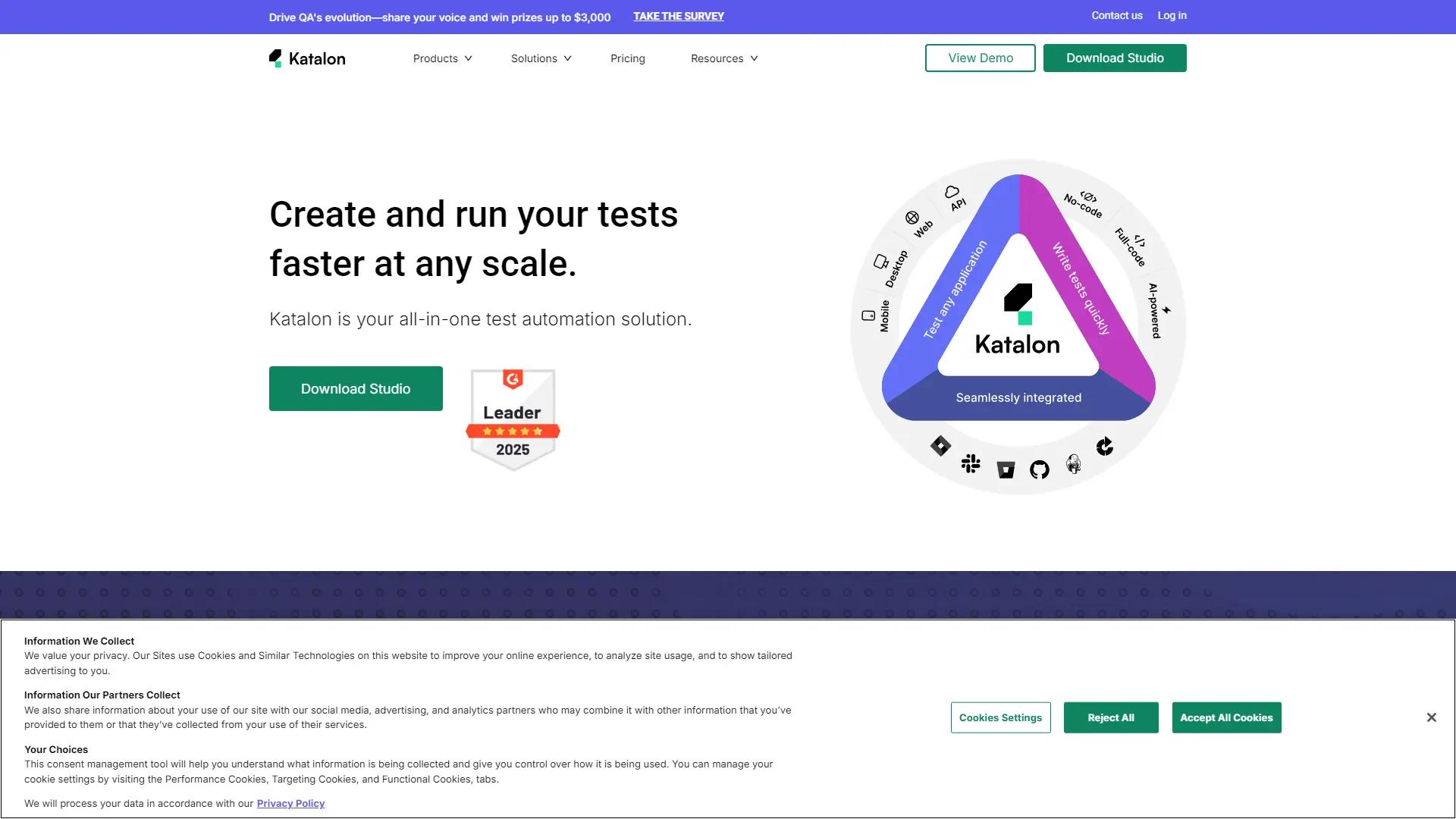Click the Jira diamond icon in the diagram

(940, 446)
